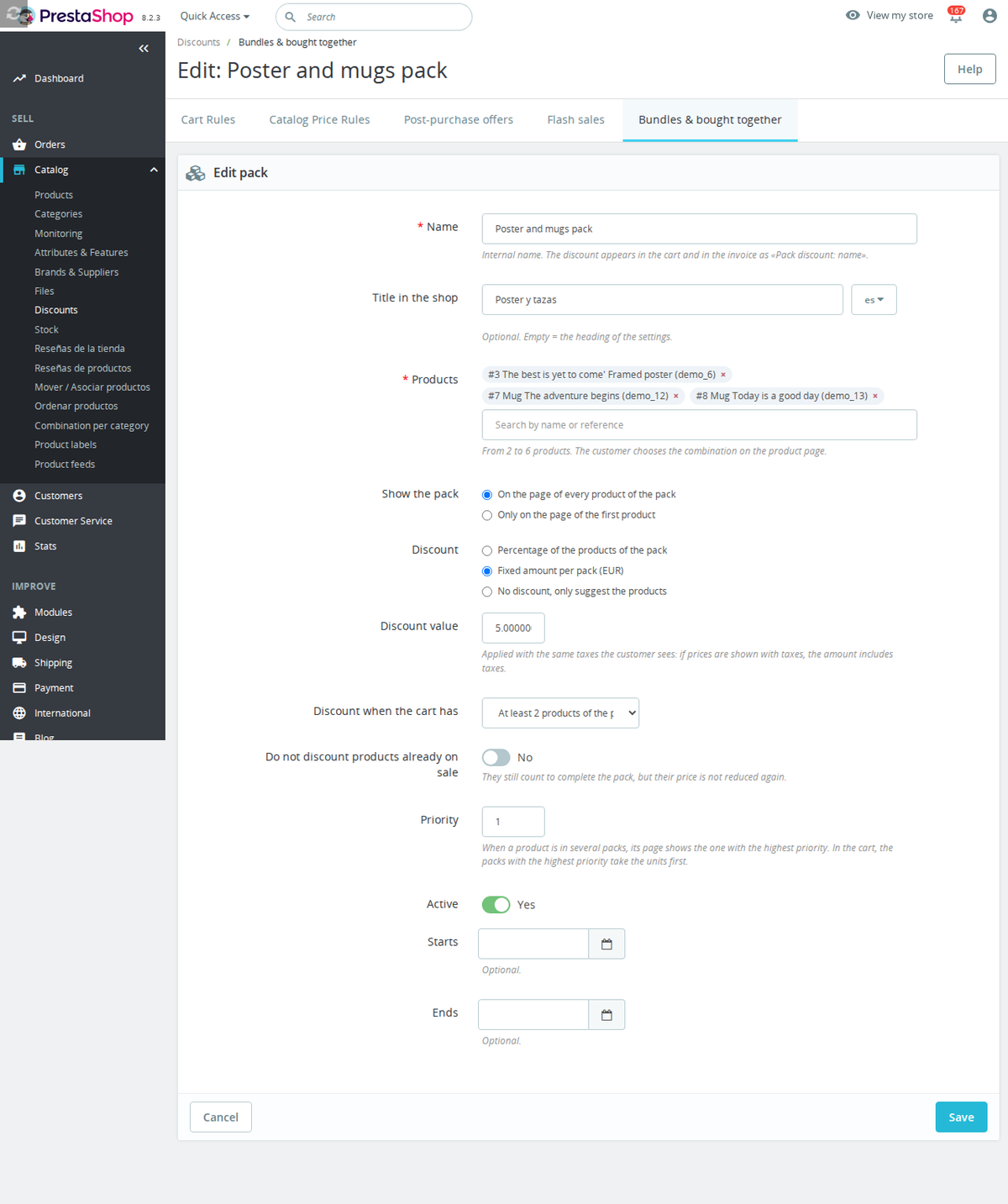Click the Starts date input field

[x=533, y=944]
